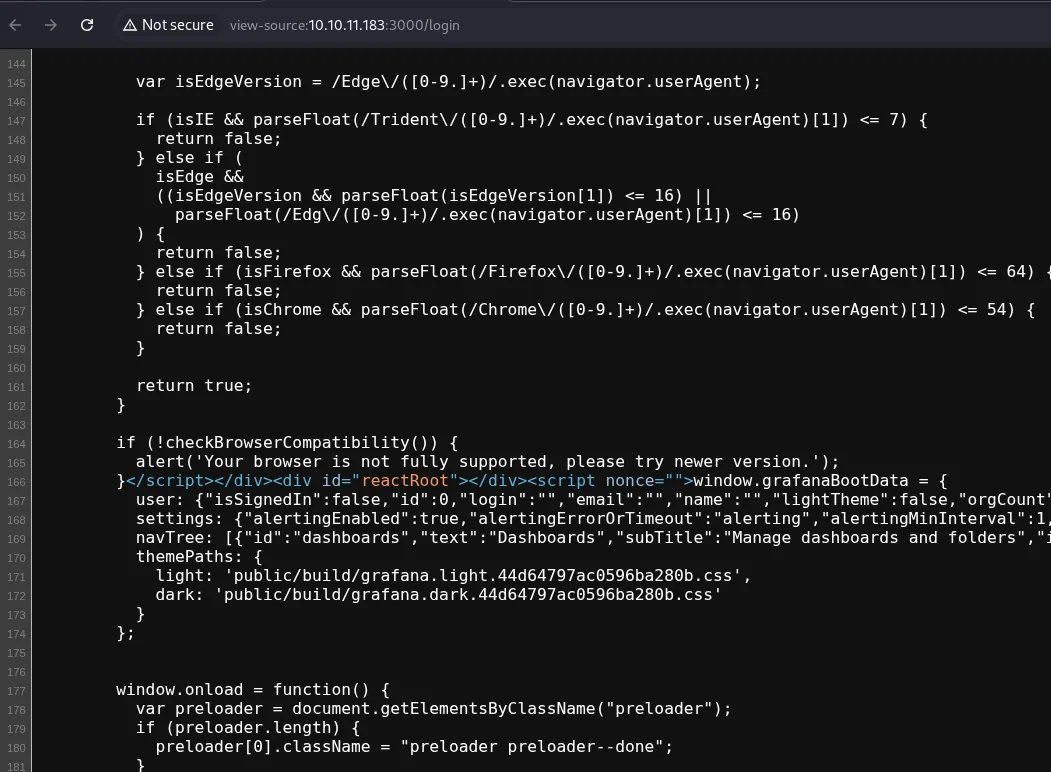The height and width of the screenshot is (772, 1051).
Task: Click the getElementsByClassName("preloader") line
Action: (x=434, y=709)
